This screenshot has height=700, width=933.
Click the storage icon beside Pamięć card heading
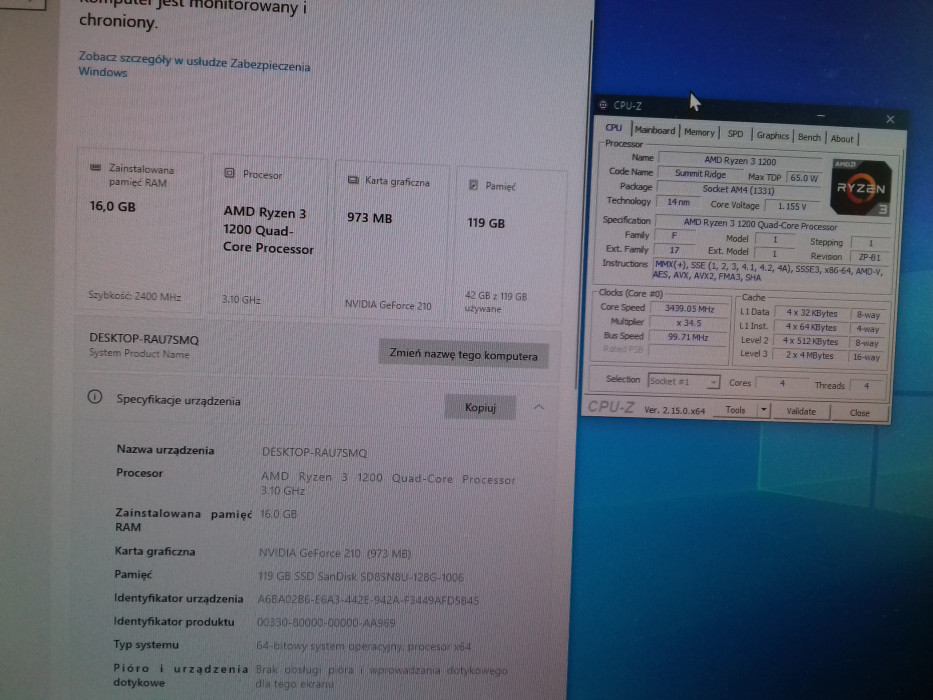(473, 185)
